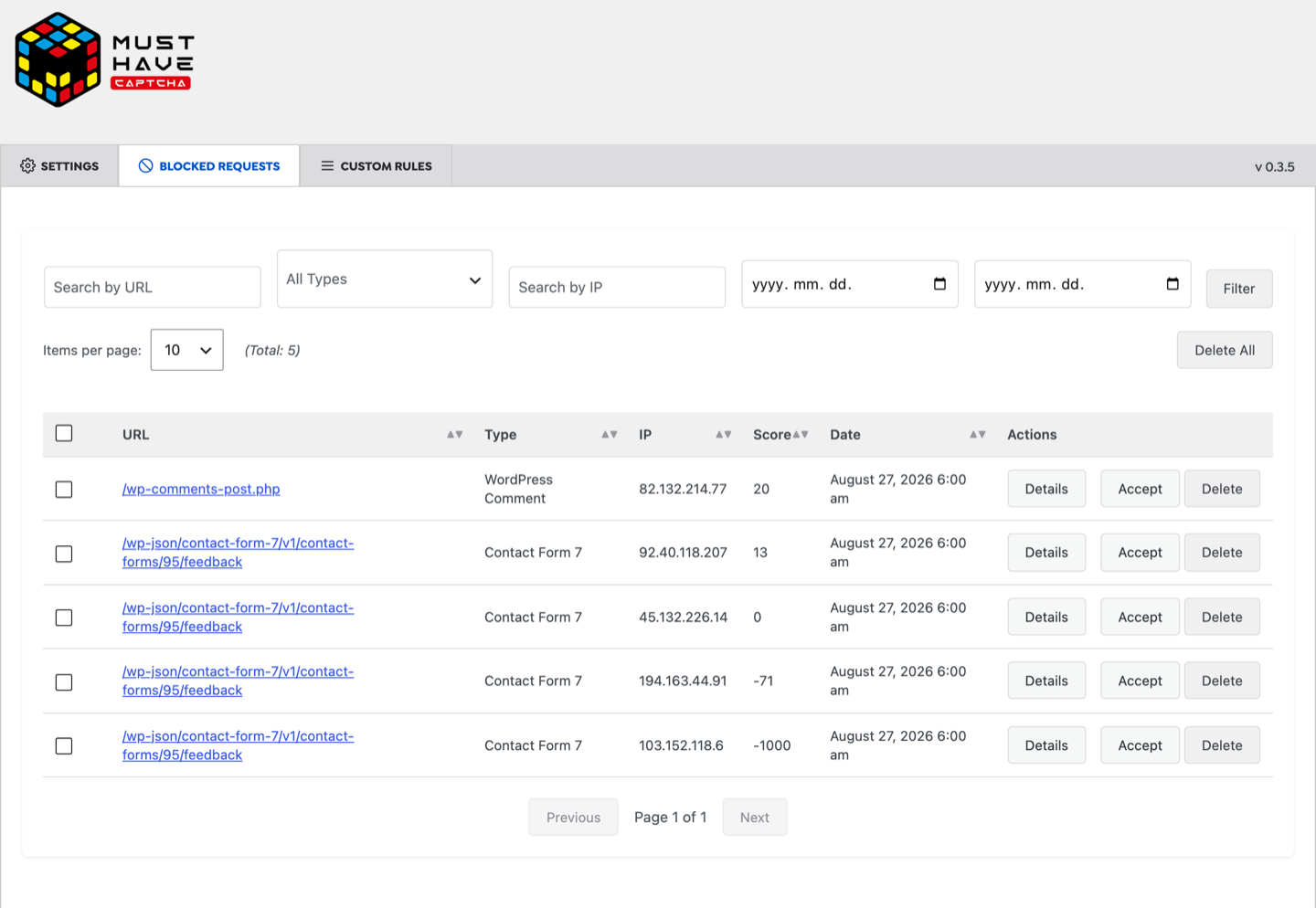Viewport: 1316px width, 908px height.
Task: Click the Settings gear icon
Action: [x=27, y=165]
